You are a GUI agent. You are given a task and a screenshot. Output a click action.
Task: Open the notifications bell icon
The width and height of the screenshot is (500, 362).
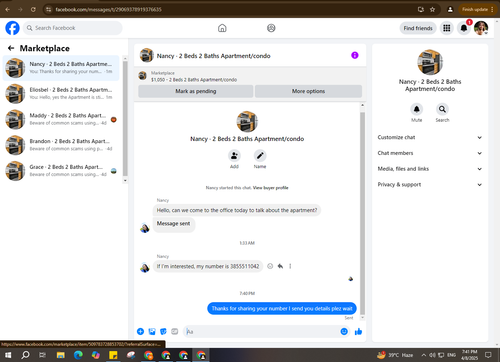point(464,28)
